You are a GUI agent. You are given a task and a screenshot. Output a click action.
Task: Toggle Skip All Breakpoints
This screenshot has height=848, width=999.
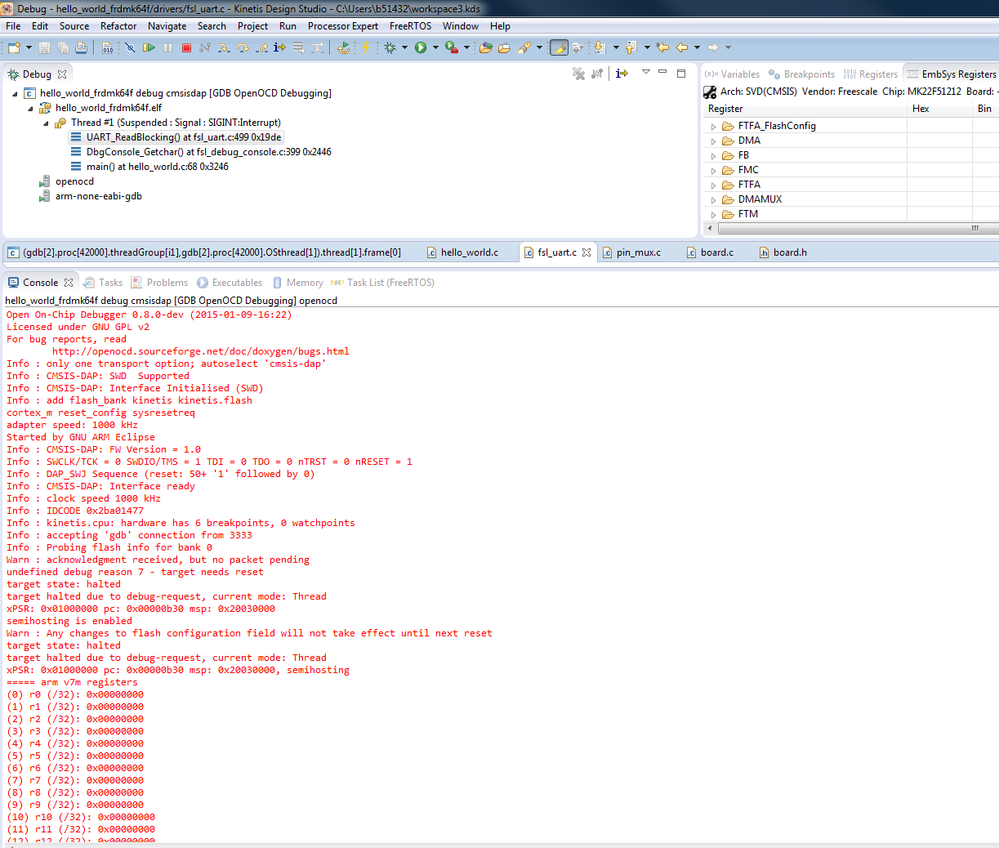pos(130,48)
